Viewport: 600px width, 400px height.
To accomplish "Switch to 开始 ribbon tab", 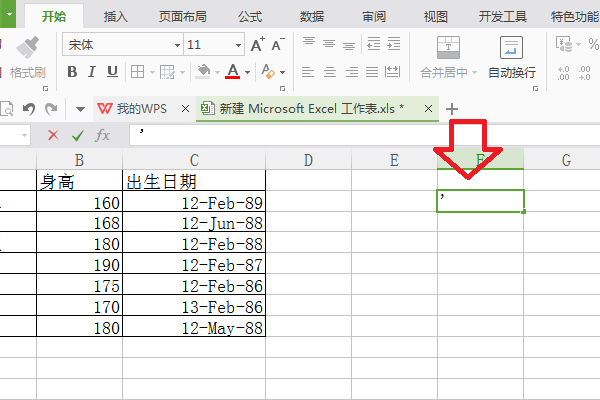I will [54, 16].
